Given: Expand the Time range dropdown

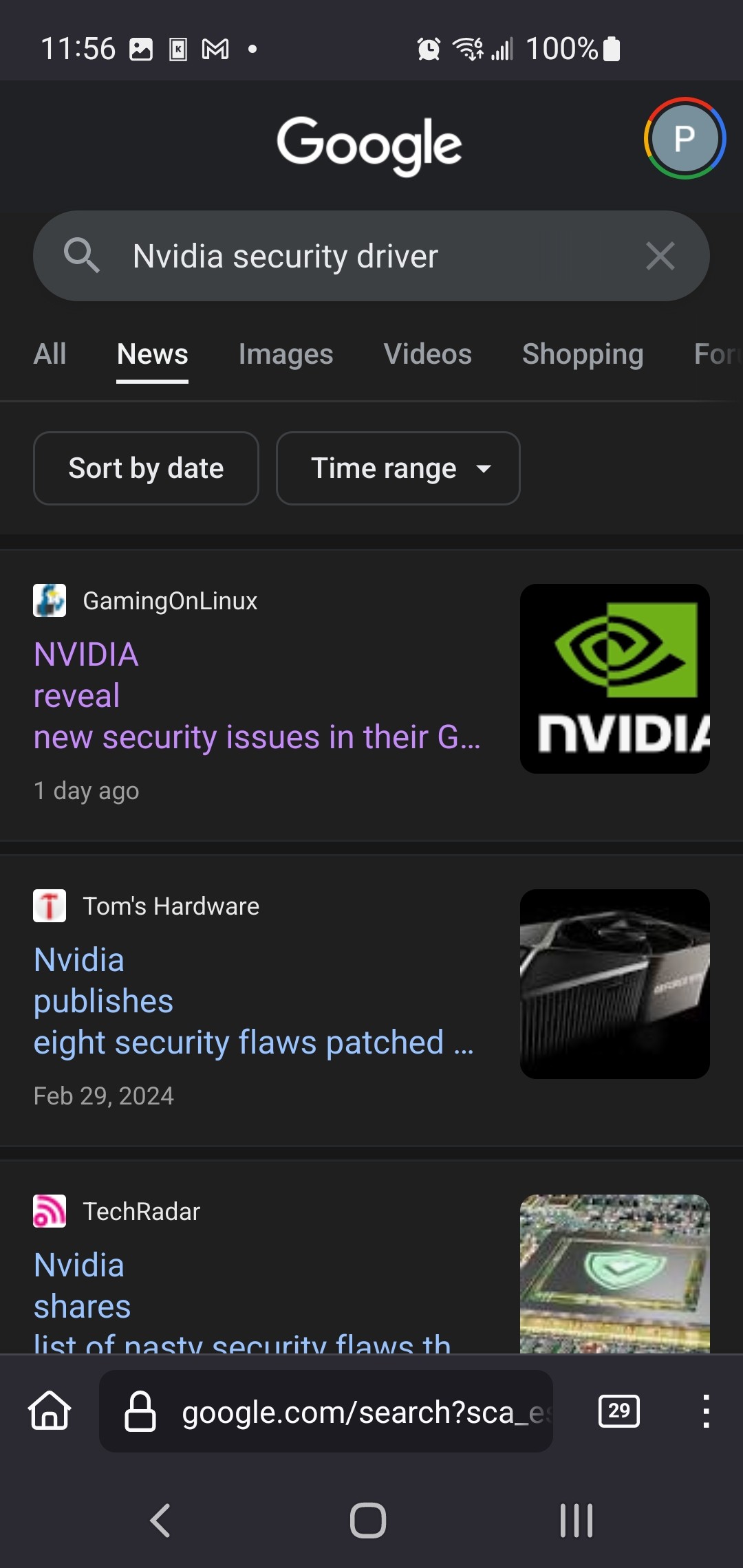Looking at the screenshot, I should [x=398, y=468].
